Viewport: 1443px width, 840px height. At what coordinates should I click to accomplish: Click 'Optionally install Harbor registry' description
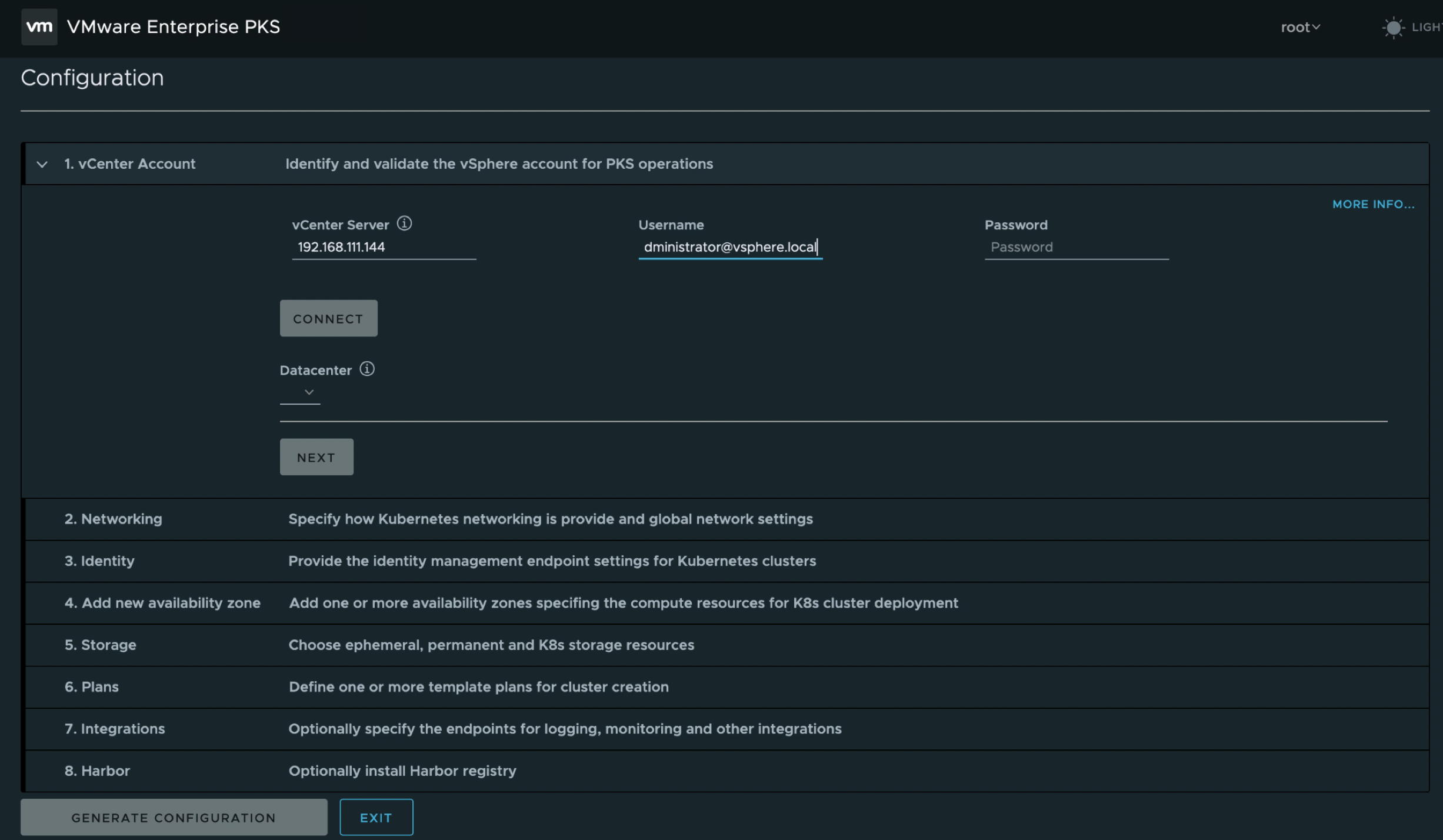[x=402, y=771]
